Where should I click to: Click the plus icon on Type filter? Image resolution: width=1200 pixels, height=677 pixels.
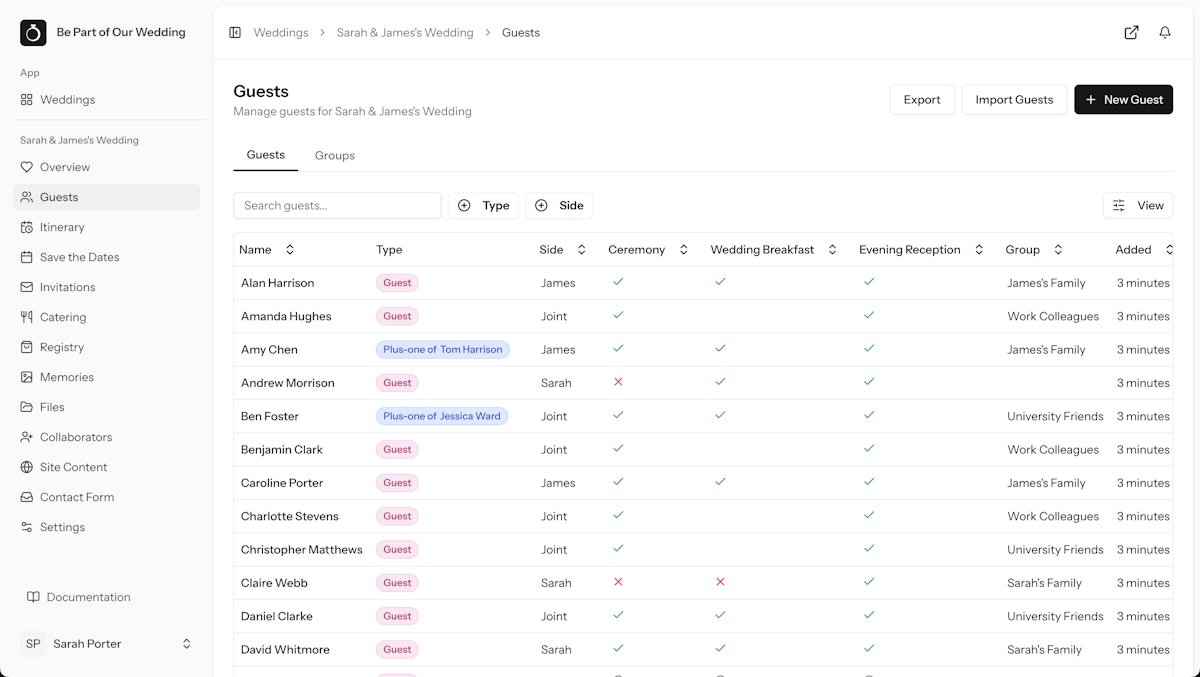[x=464, y=206]
